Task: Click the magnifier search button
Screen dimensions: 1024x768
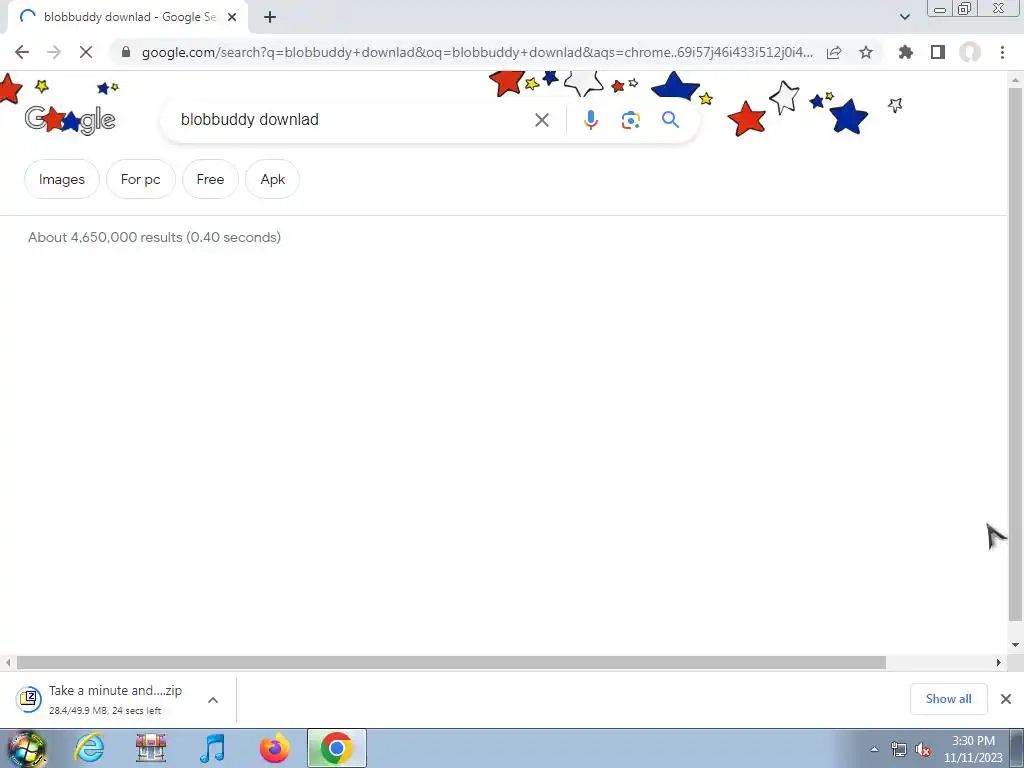Action: pyautogui.click(x=670, y=120)
